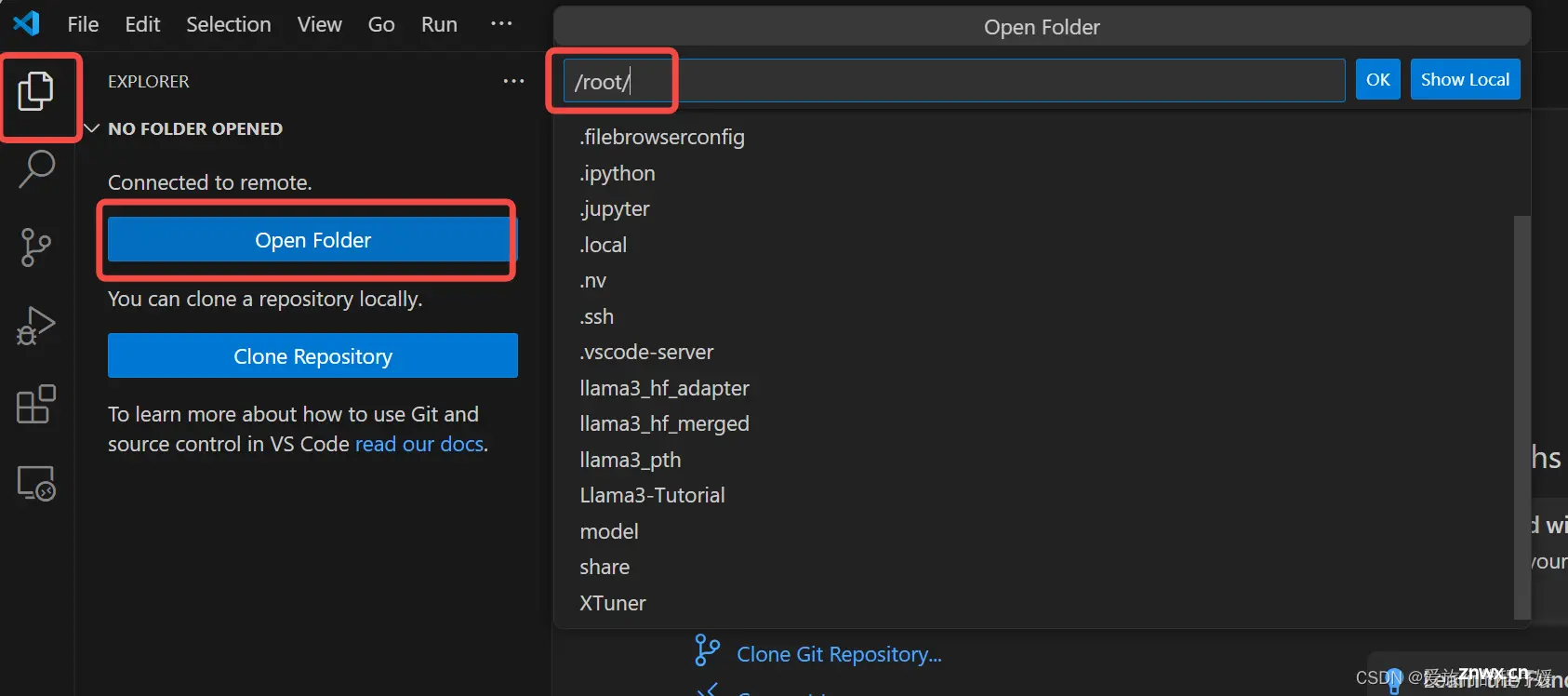Open the Go menu
1568x696 pixels.
pos(381,24)
